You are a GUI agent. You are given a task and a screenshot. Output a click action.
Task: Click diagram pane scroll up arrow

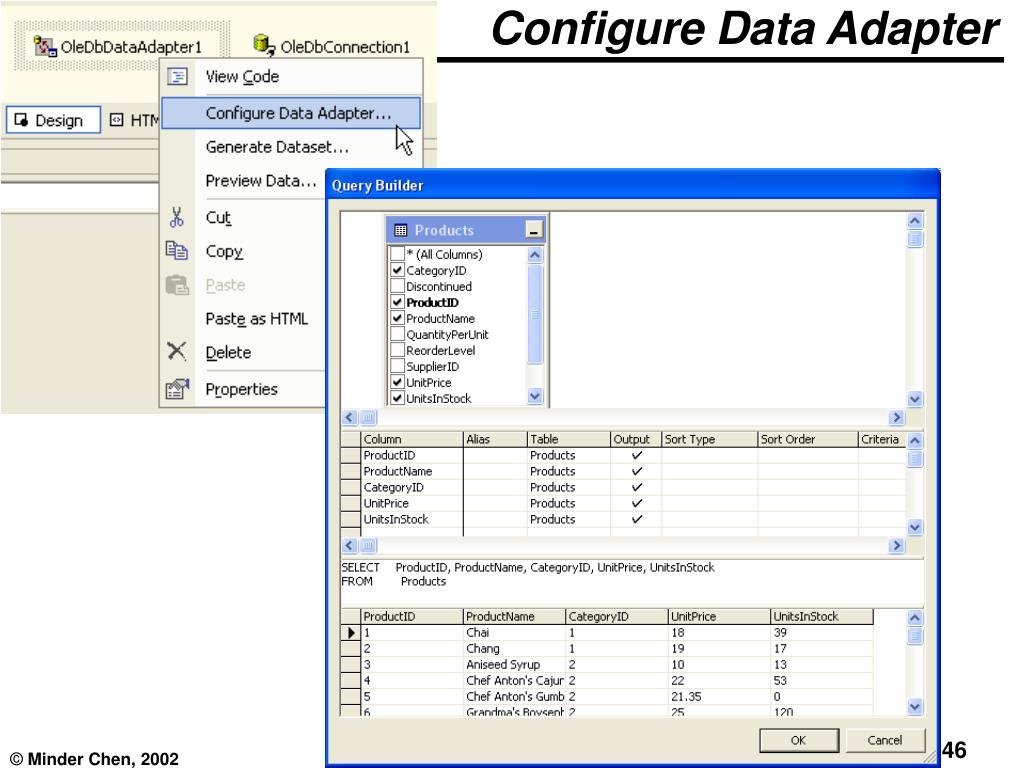tap(915, 221)
